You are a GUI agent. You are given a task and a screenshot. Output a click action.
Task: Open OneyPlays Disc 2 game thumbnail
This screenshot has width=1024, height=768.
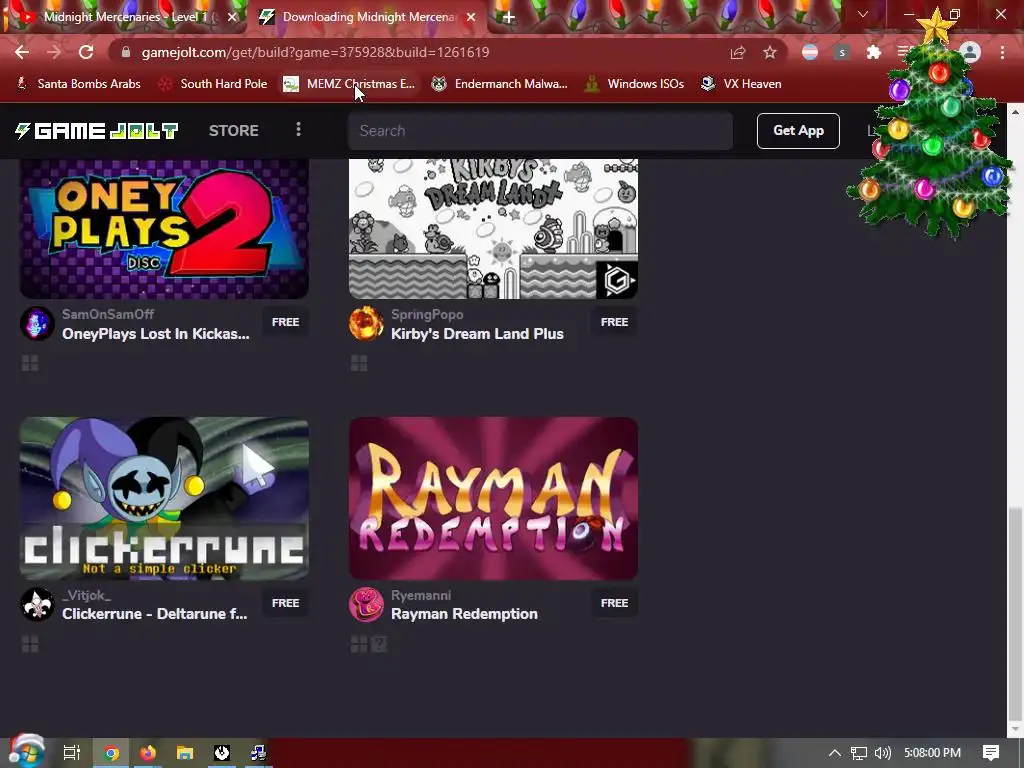[x=164, y=229]
